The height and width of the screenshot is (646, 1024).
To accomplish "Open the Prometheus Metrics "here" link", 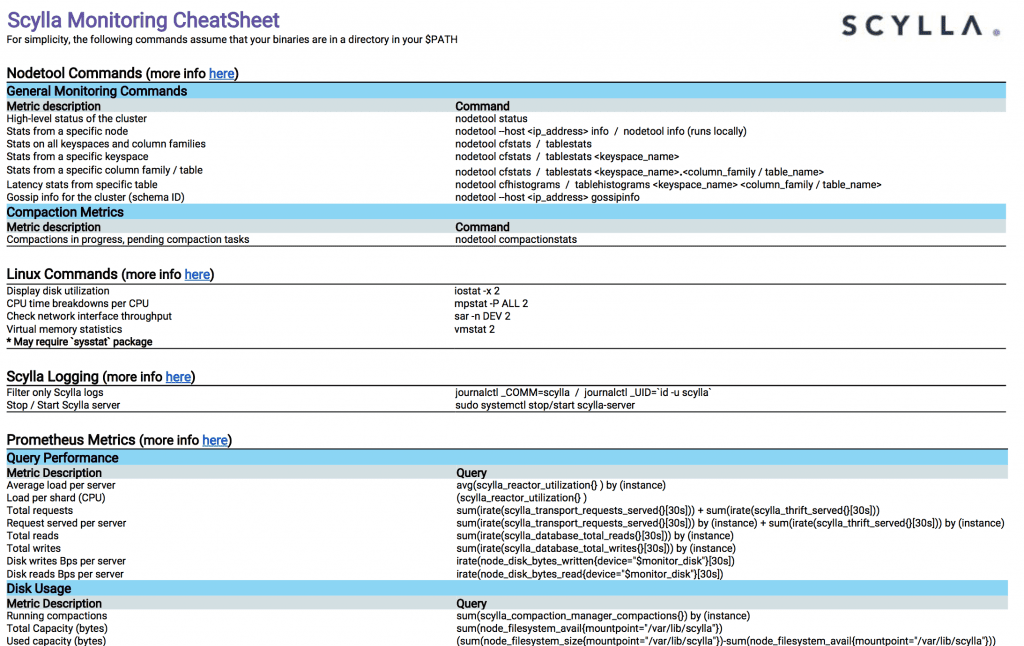I will (x=215, y=440).
